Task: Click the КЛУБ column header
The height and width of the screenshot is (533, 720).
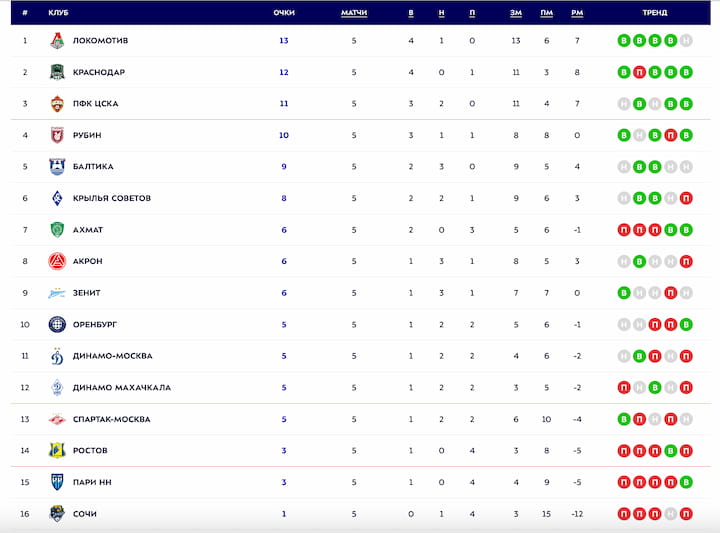Action: [x=58, y=13]
